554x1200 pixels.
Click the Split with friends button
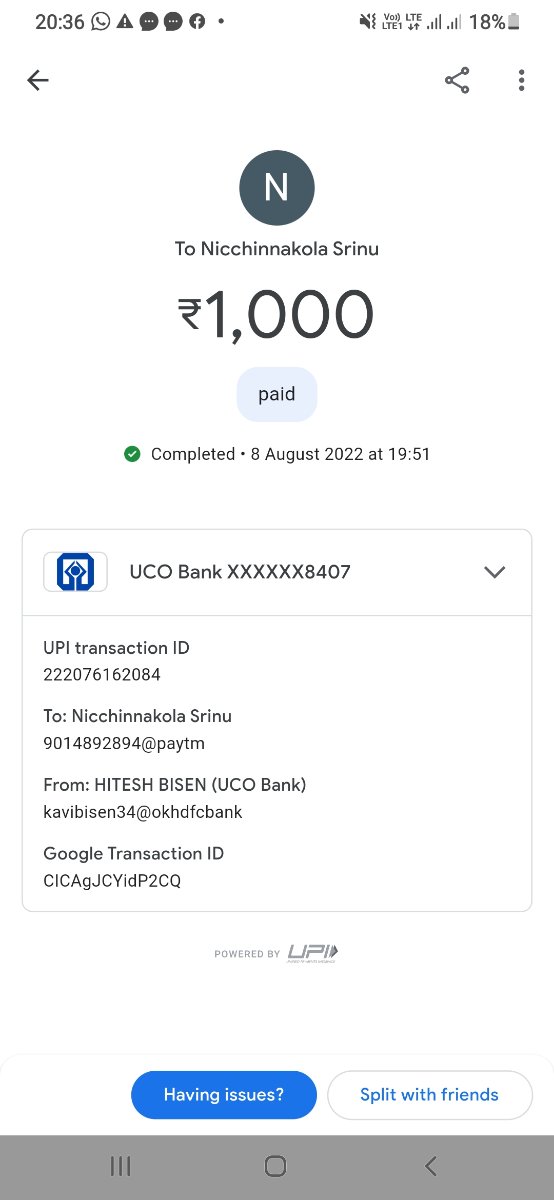click(x=429, y=1095)
